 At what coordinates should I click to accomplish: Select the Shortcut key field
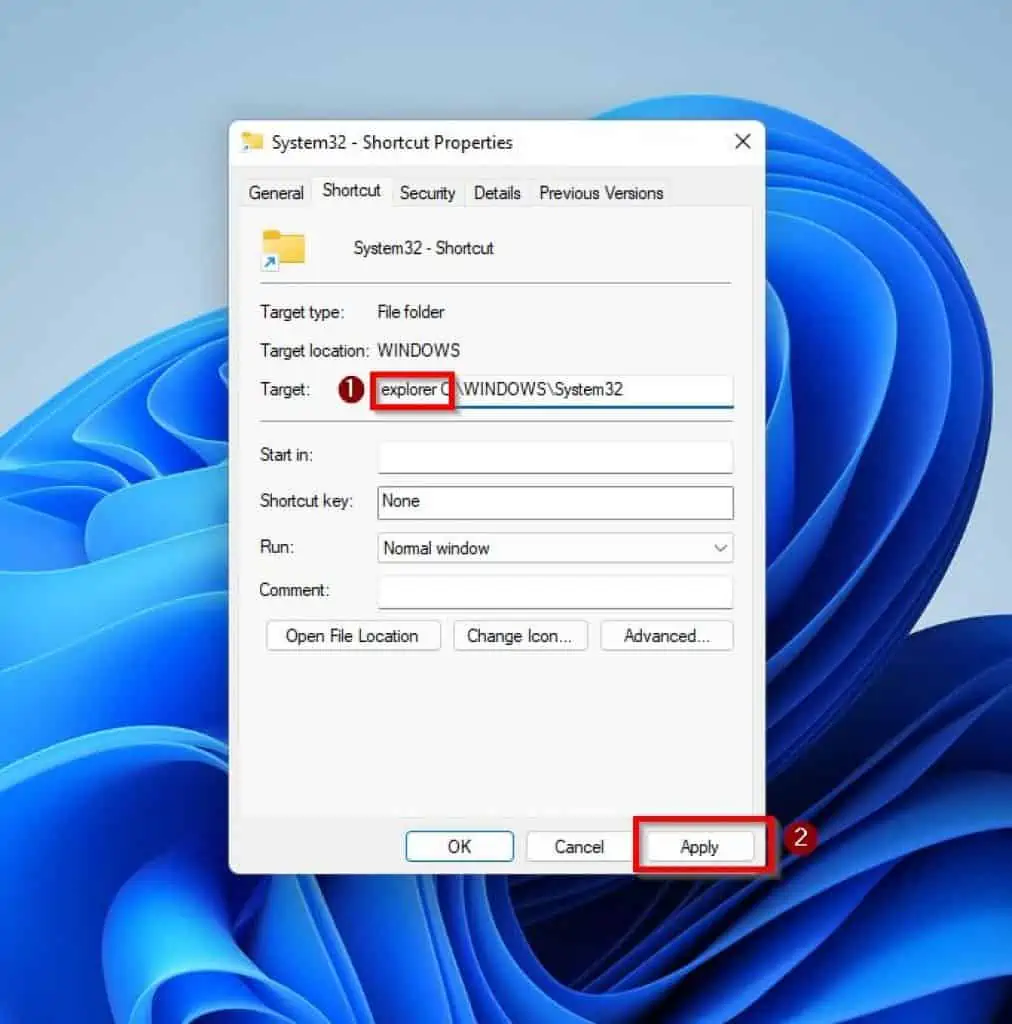click(555, 502)
